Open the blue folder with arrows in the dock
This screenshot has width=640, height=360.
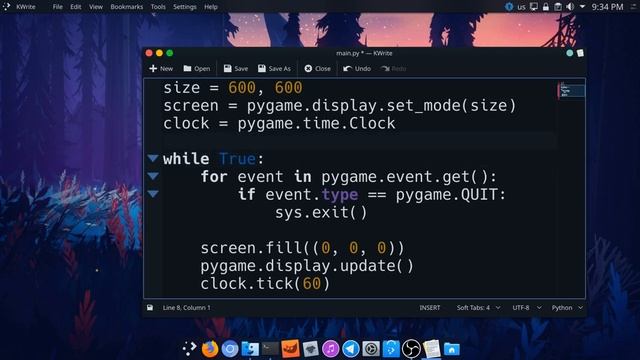(391, 349)
